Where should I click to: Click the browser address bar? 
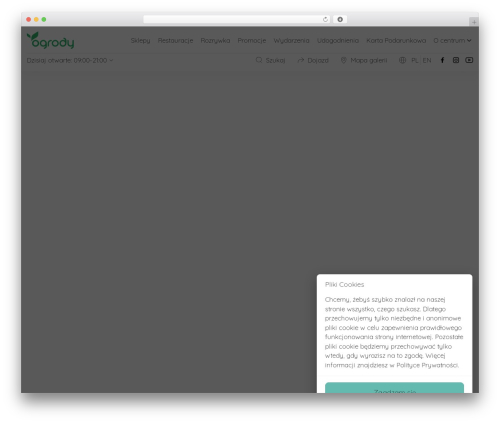point(237,19)
